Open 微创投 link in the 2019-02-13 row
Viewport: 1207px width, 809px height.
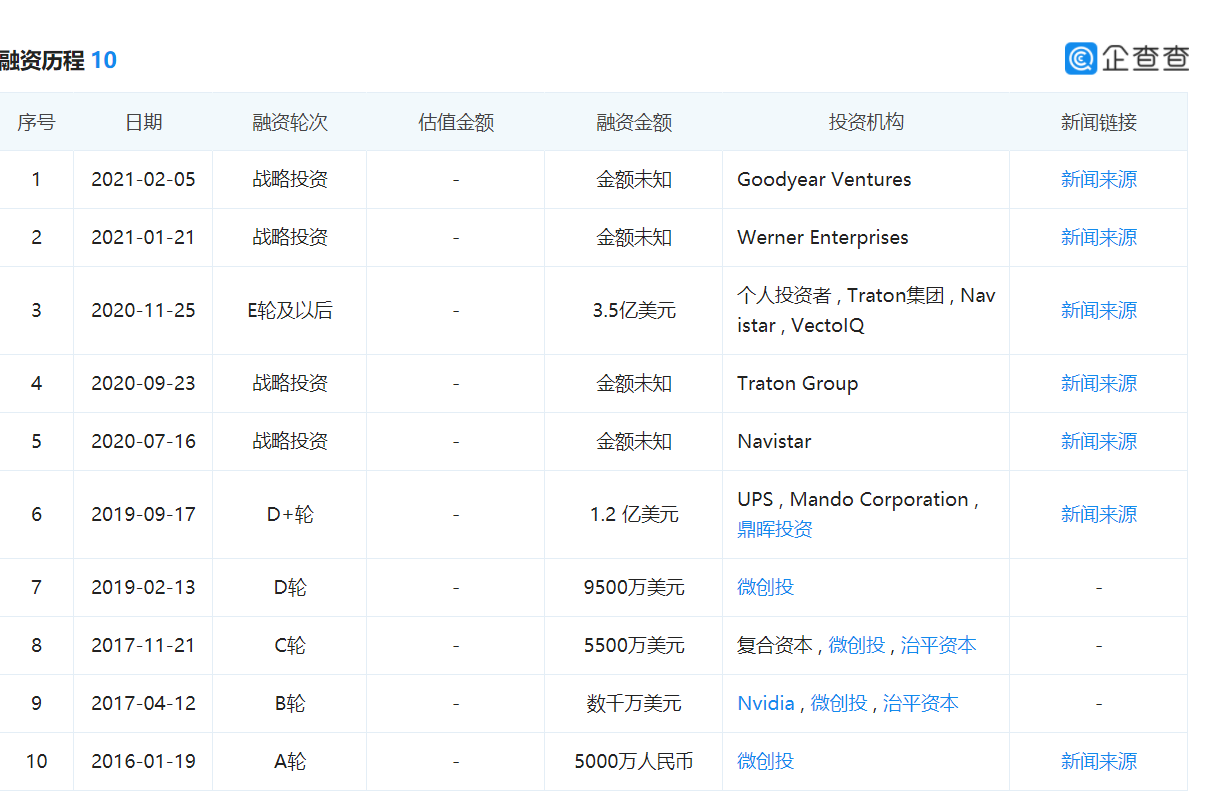pyautogui.click(x=766, y=588)
